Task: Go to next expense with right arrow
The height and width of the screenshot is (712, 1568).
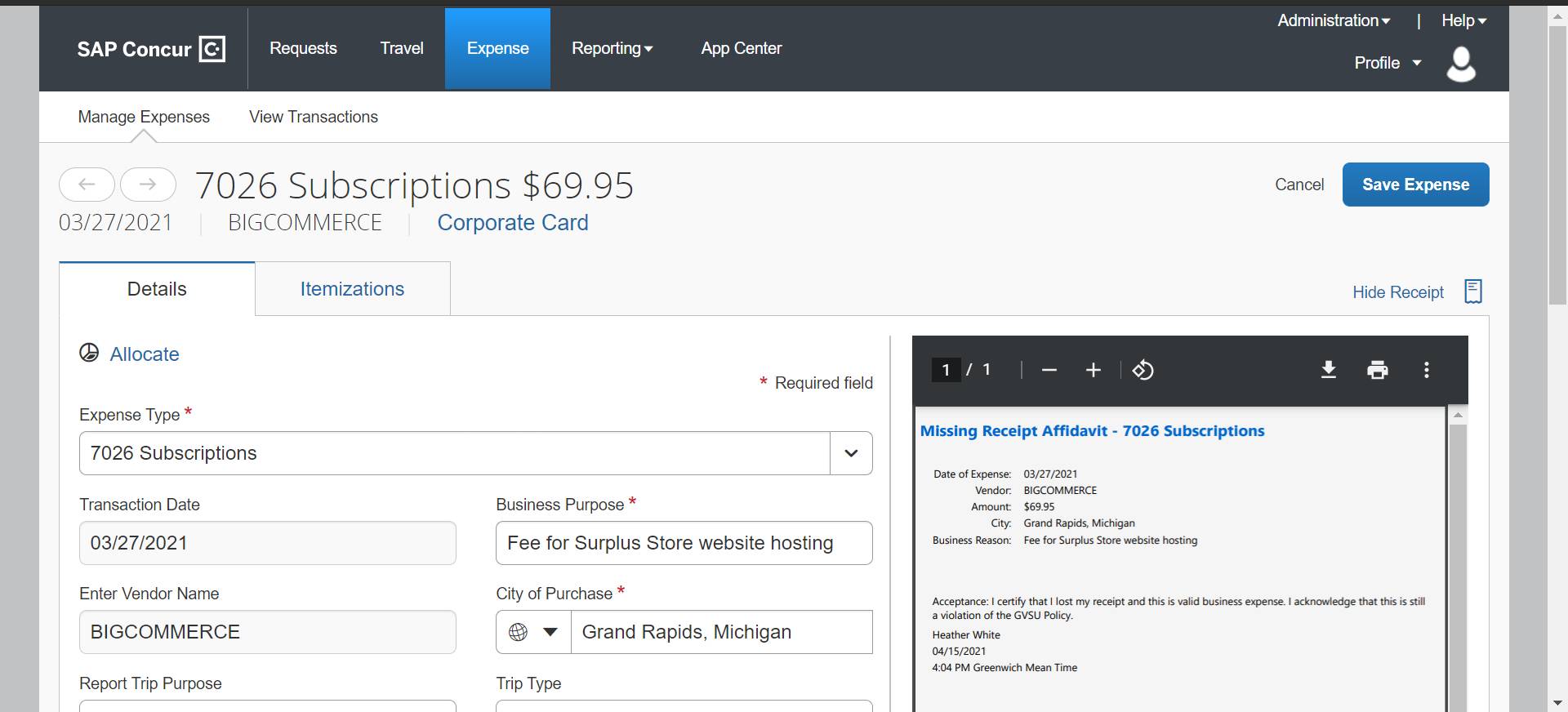Action: [148, 185]
